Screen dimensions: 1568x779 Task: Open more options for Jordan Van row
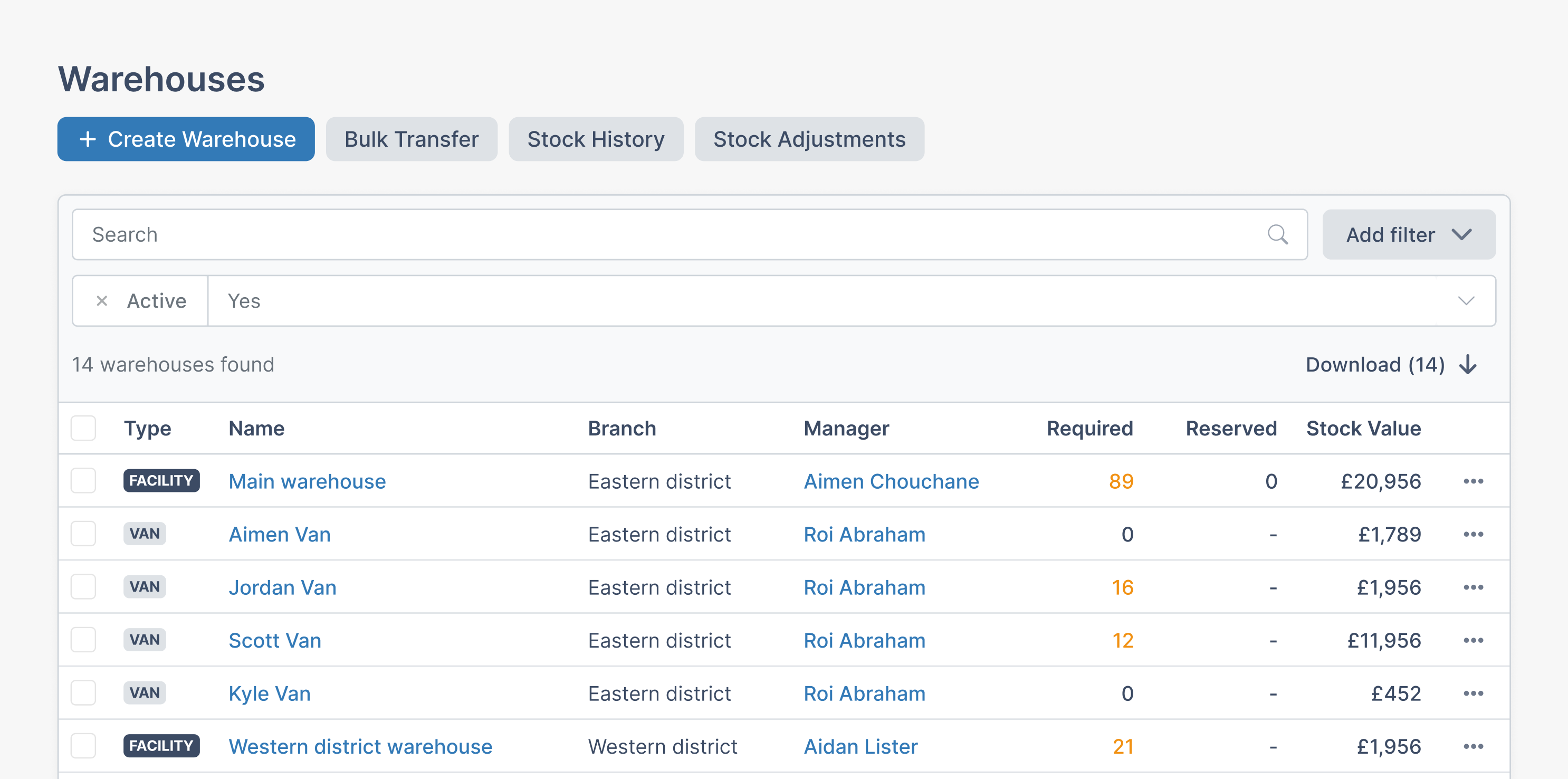click(x=1473, y=587)
